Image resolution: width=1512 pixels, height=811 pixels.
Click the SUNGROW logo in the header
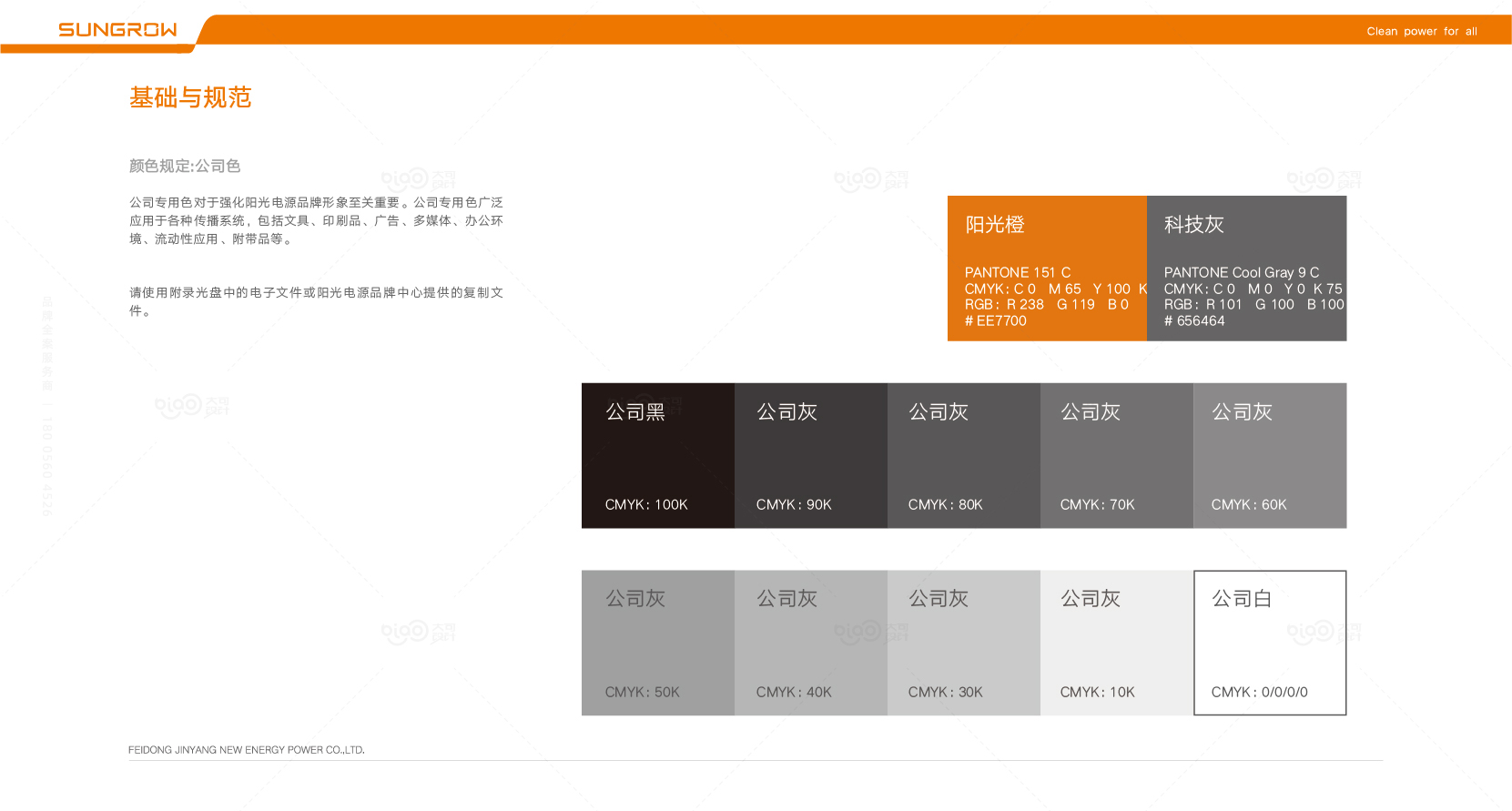(117, 30)
